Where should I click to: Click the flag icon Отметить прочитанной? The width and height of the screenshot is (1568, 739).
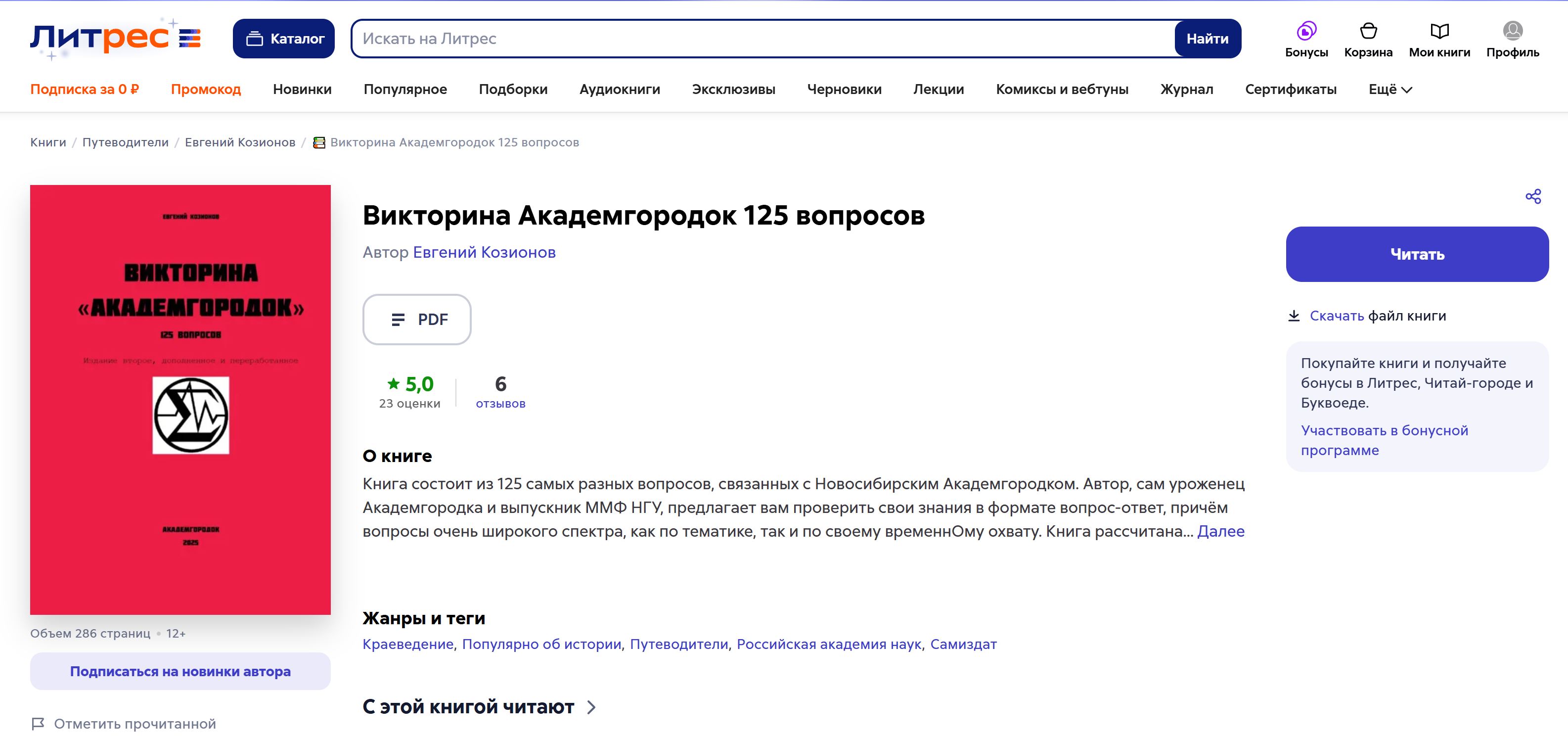tap(38, 724)
